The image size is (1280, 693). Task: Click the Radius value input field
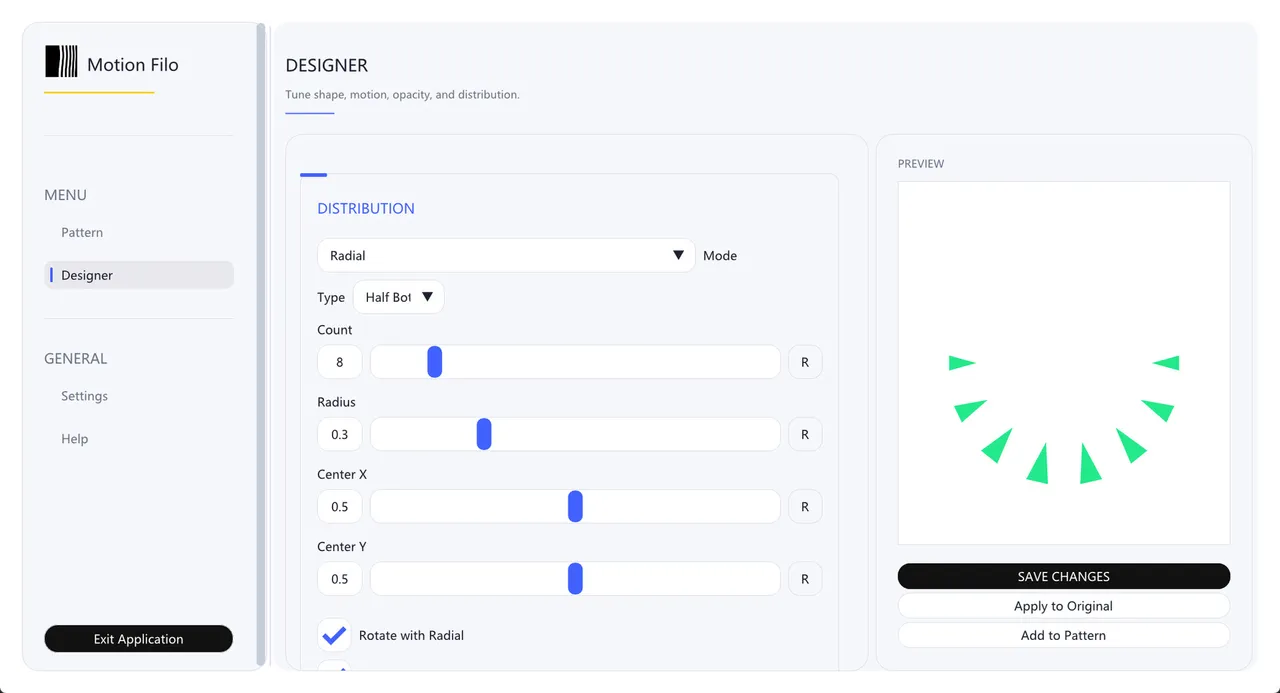340,434
